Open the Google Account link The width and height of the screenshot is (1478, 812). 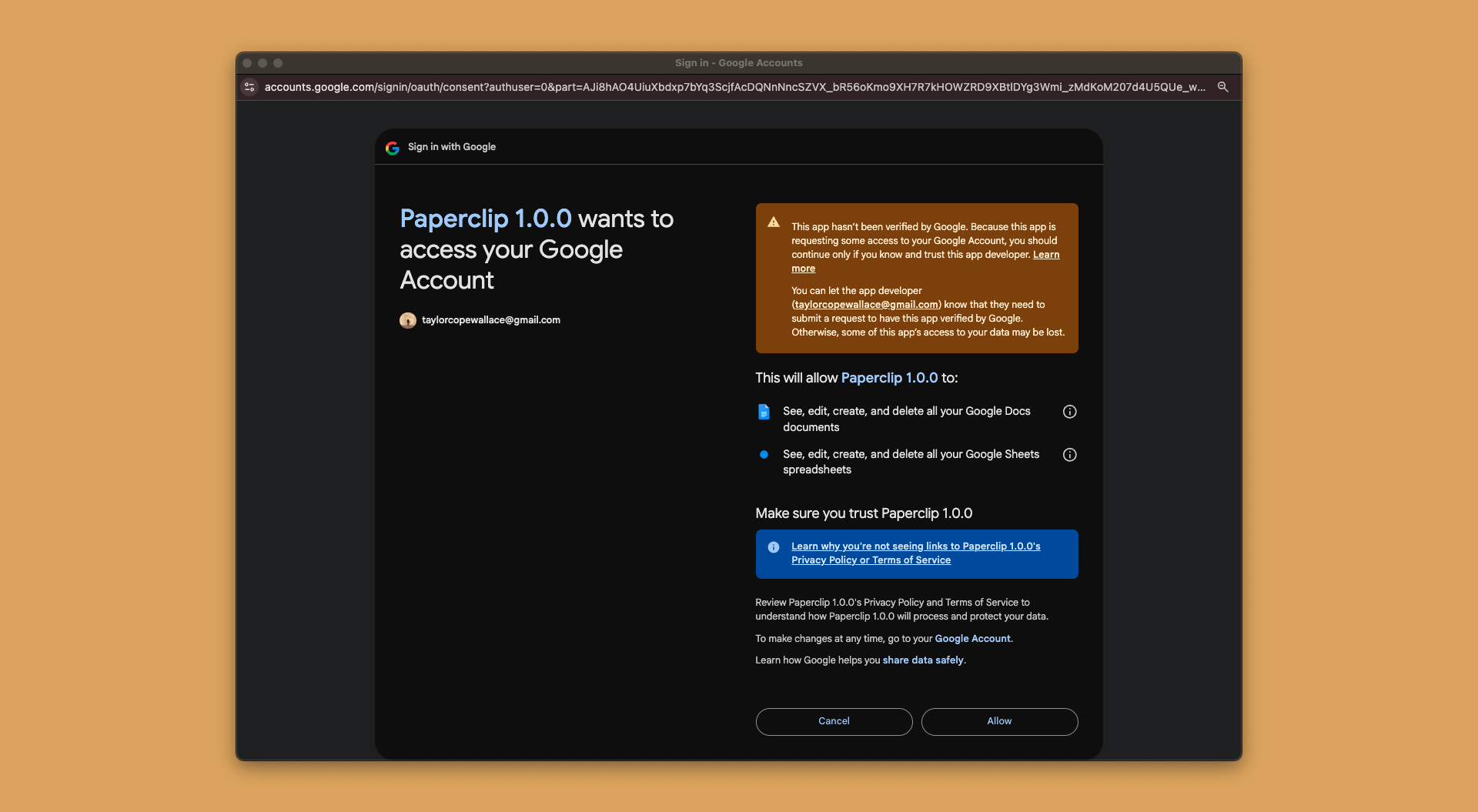click(x=972, y=639)
